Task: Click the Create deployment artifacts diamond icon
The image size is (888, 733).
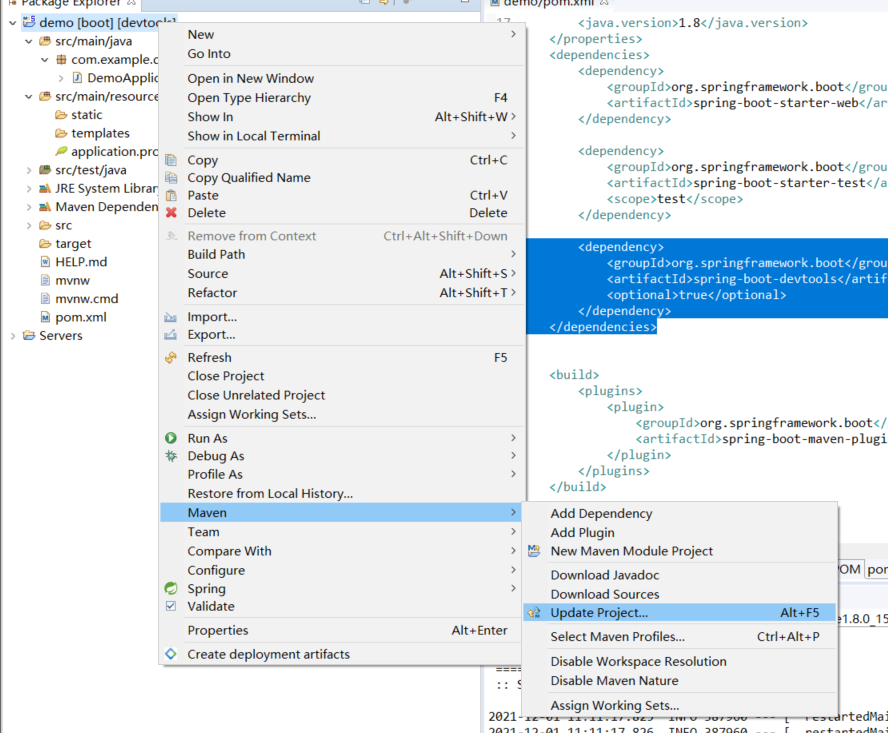Action: [170, 652]
